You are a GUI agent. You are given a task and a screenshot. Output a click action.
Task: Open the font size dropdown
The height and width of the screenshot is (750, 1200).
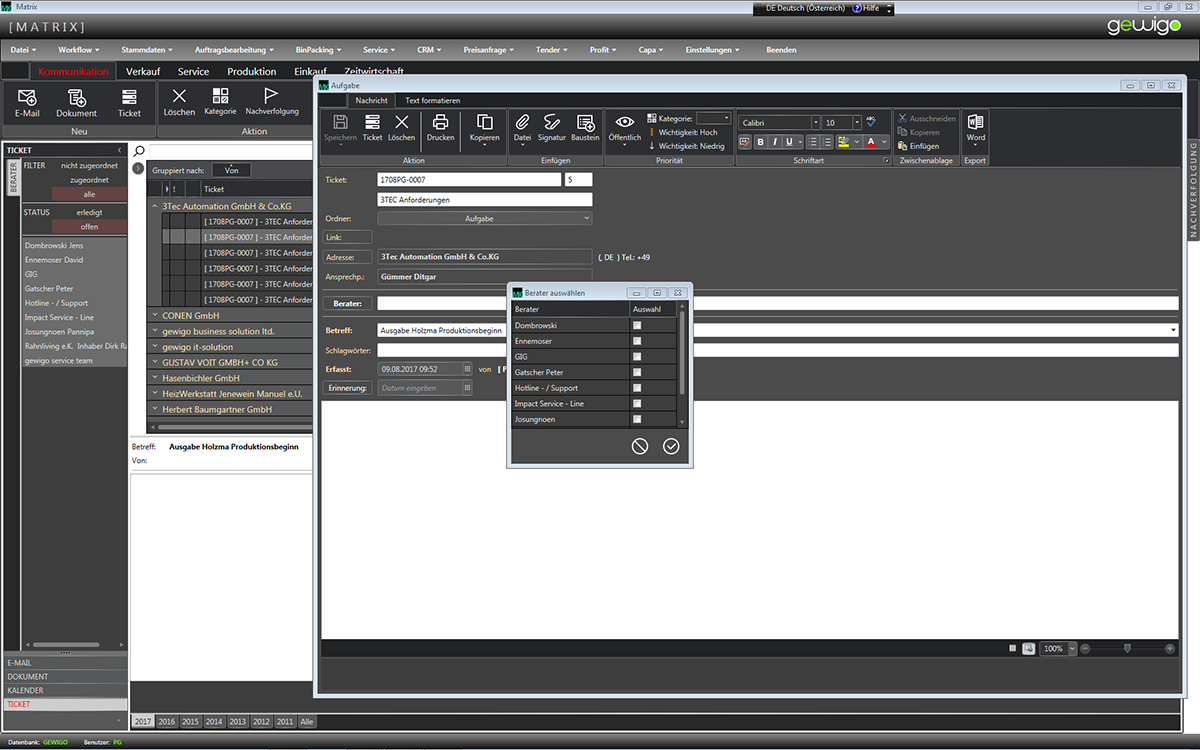(858, 123)
